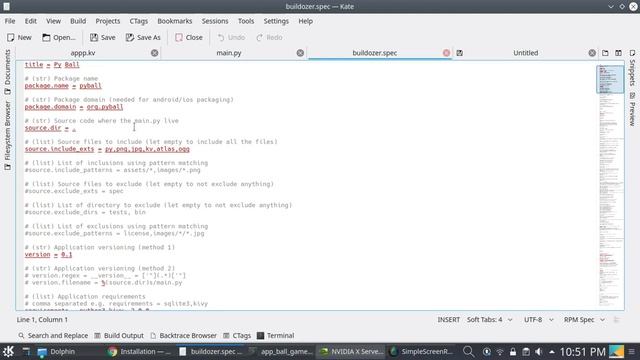Toggle the Search and Replace panel
640x360 pixels.
pyautogui.click(x=53, y=336)
